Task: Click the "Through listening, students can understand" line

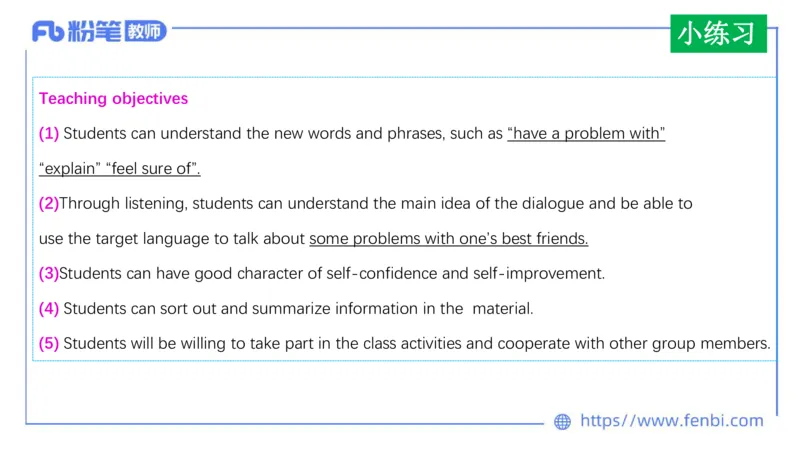Action: tap(376, 204)
